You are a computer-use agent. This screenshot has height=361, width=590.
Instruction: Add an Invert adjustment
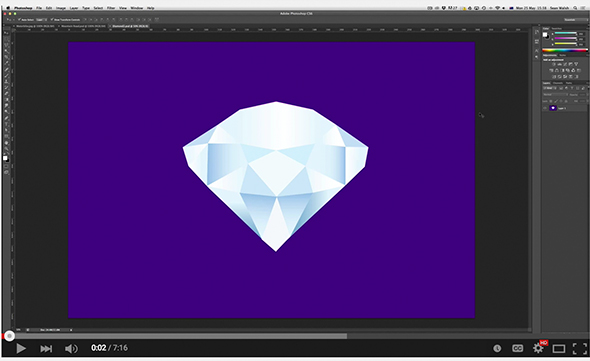[x=554, y=77]
